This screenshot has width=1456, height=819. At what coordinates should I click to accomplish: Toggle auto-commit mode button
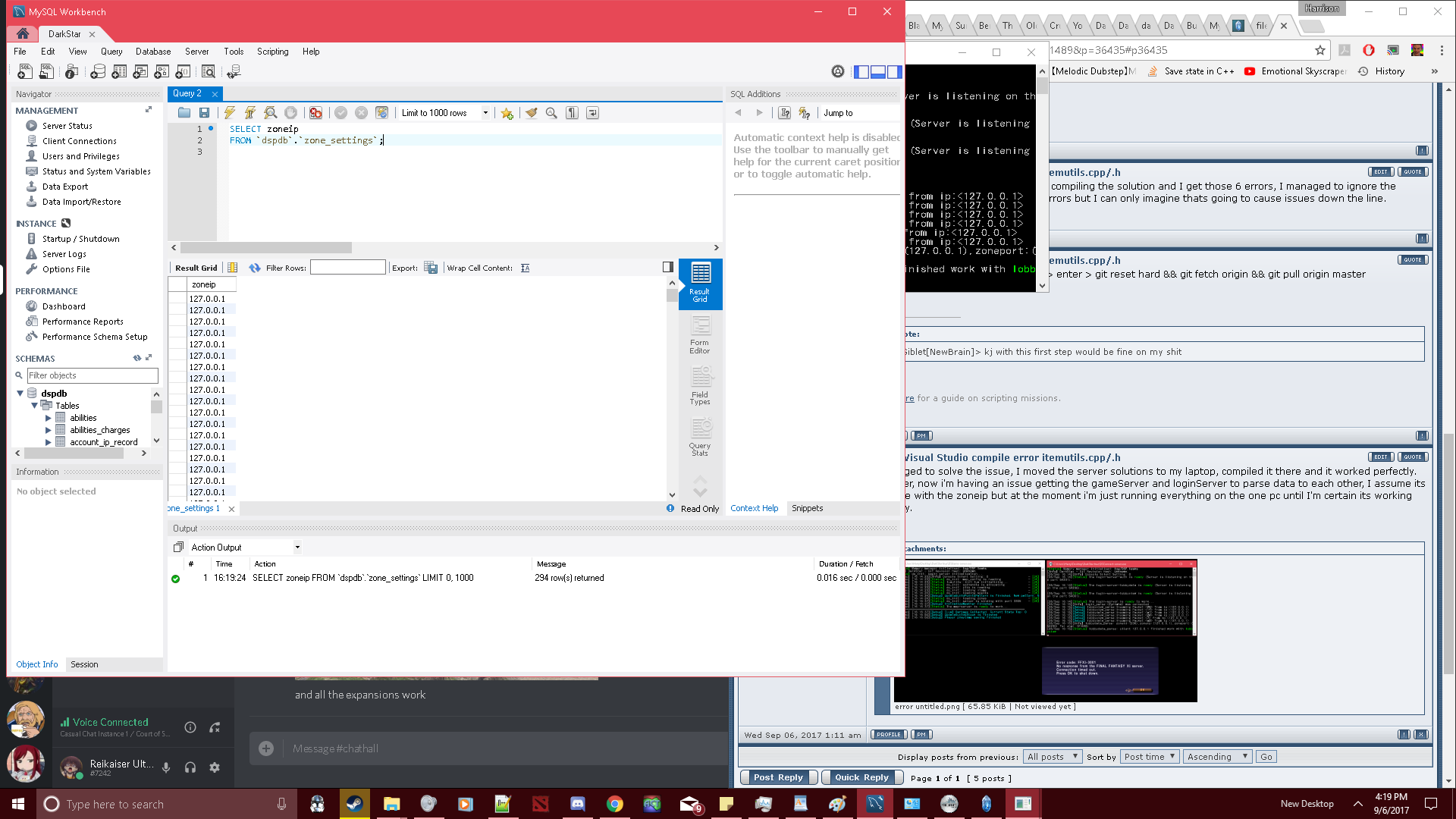point(381,113)
